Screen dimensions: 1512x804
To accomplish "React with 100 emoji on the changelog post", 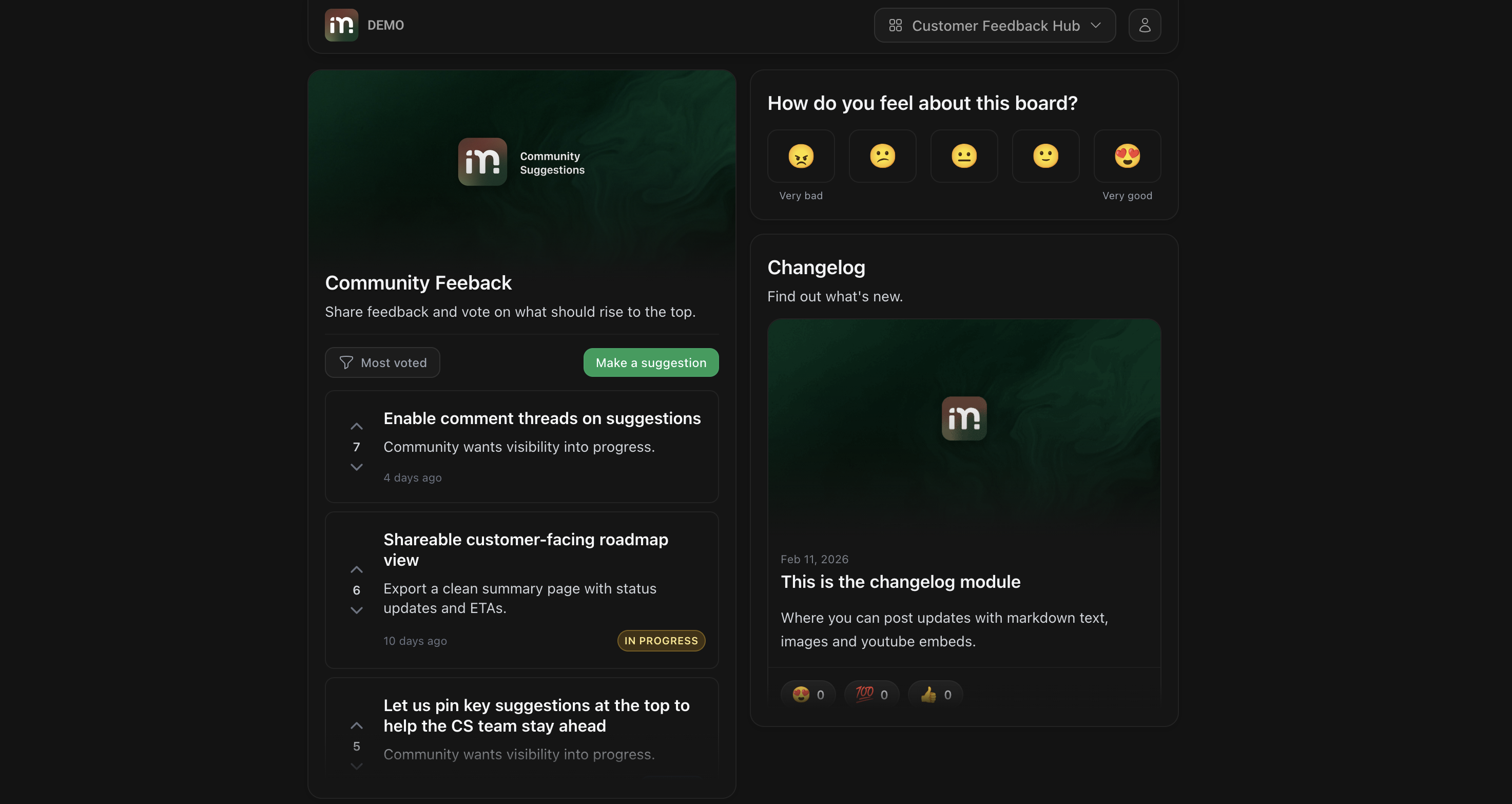I will (871, 694).
